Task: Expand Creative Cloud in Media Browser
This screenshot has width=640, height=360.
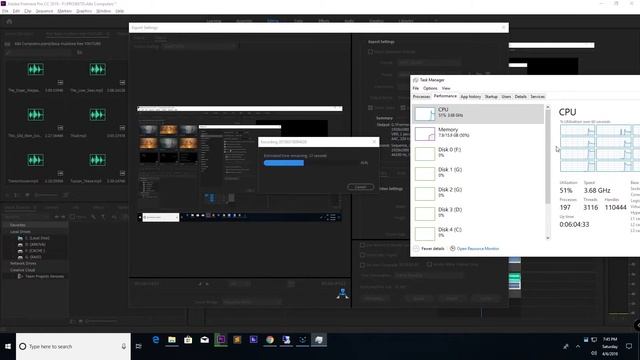Action: 22,270
